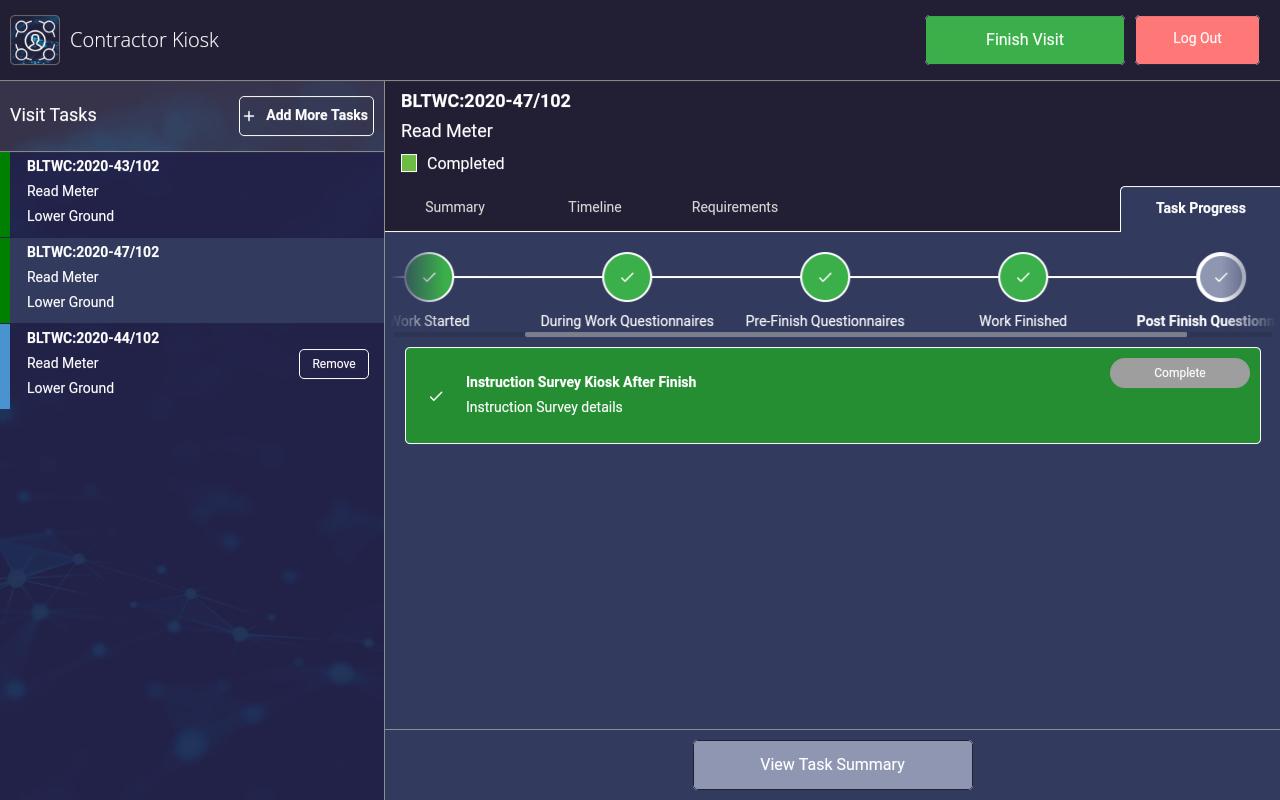Click the grey Complete button on survey card
This screenshot has width=1280, height=800.
click(1179, 373)
